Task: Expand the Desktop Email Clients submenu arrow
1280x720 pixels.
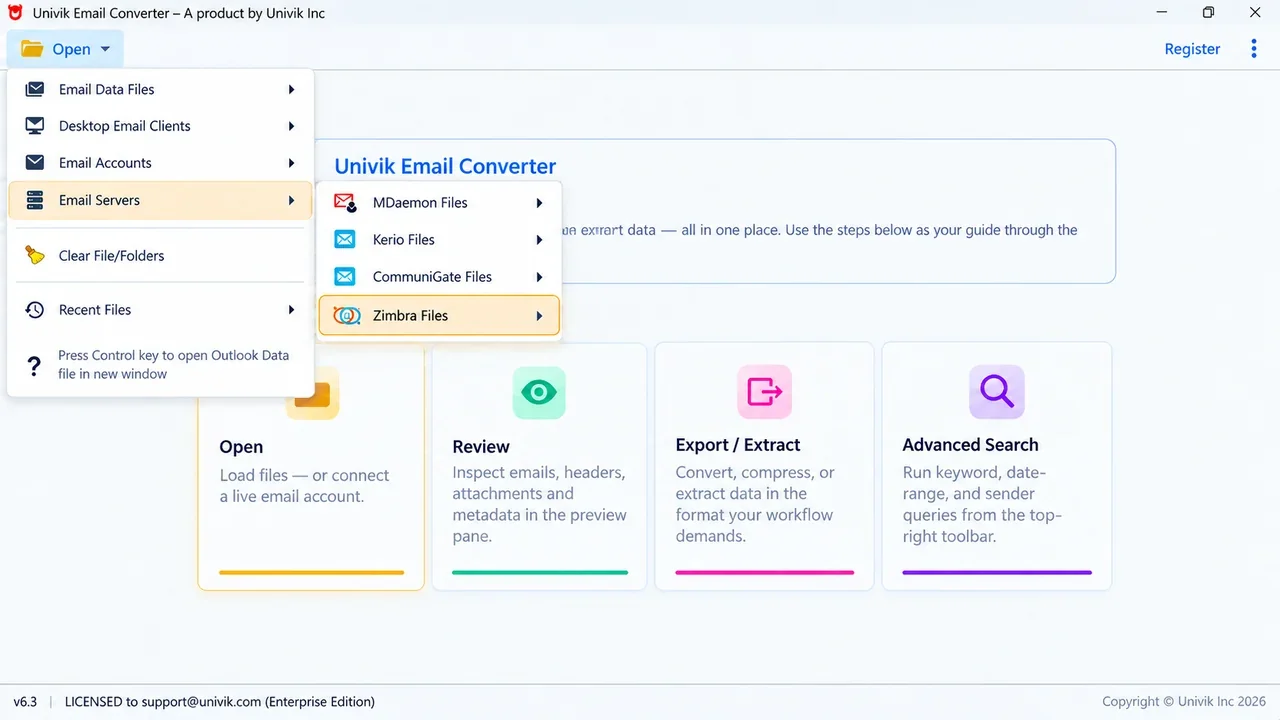Action: (x=291, y=126)
